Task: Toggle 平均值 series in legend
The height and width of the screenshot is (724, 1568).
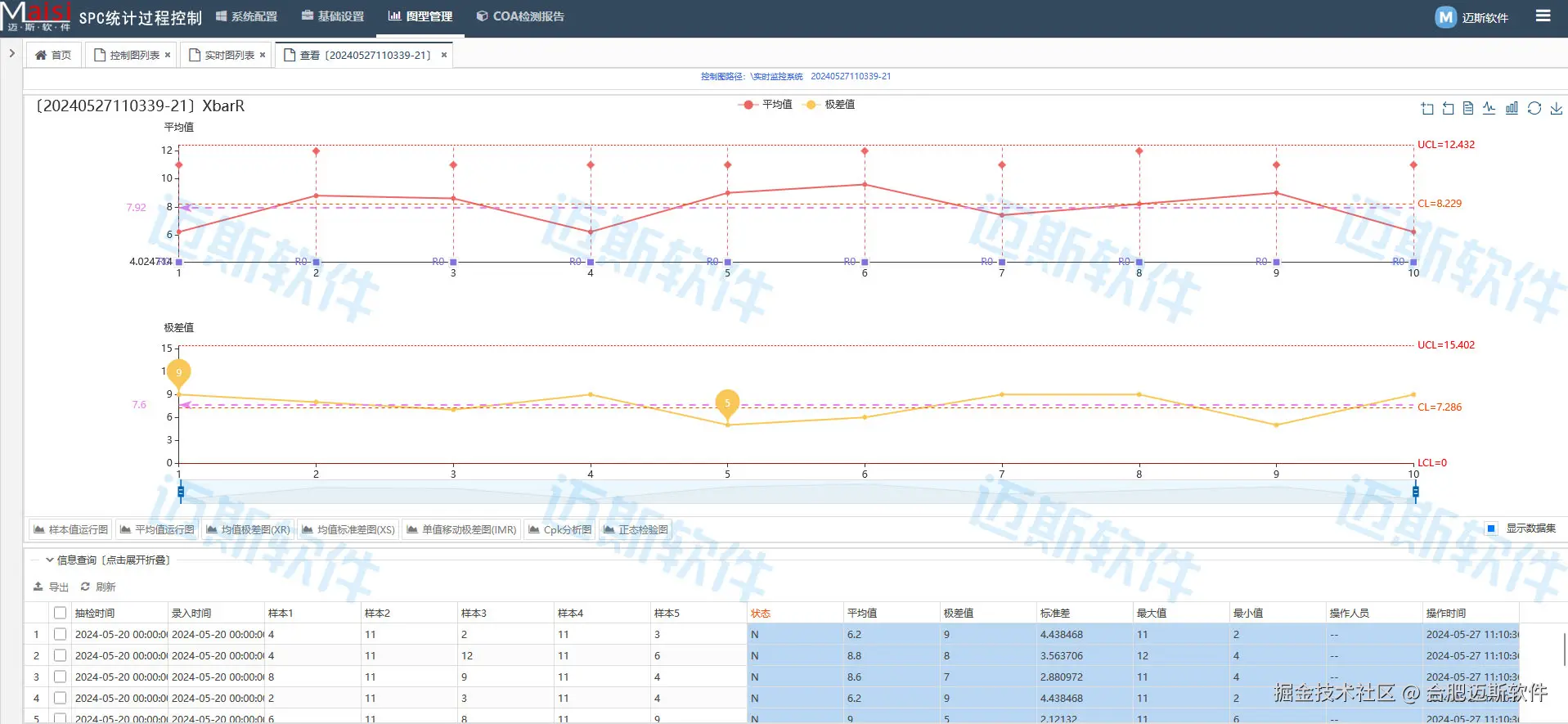Action: [765, 105]
